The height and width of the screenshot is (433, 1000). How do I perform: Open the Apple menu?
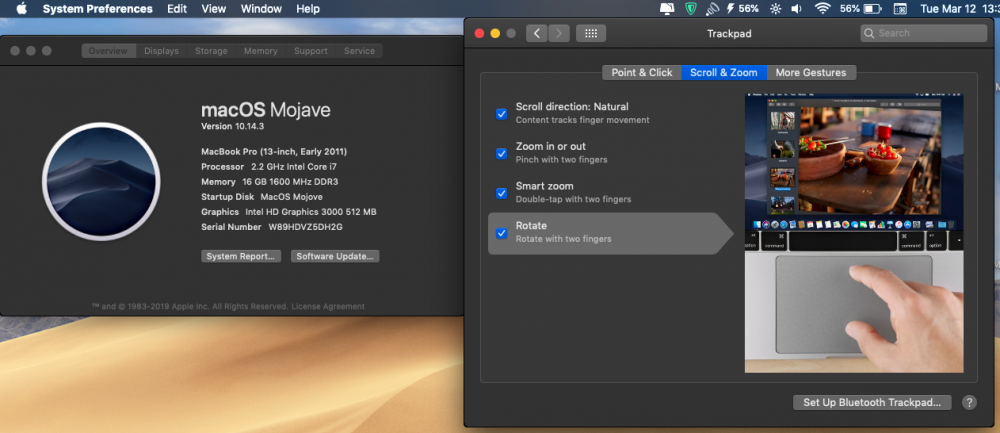tap(21, 8)
